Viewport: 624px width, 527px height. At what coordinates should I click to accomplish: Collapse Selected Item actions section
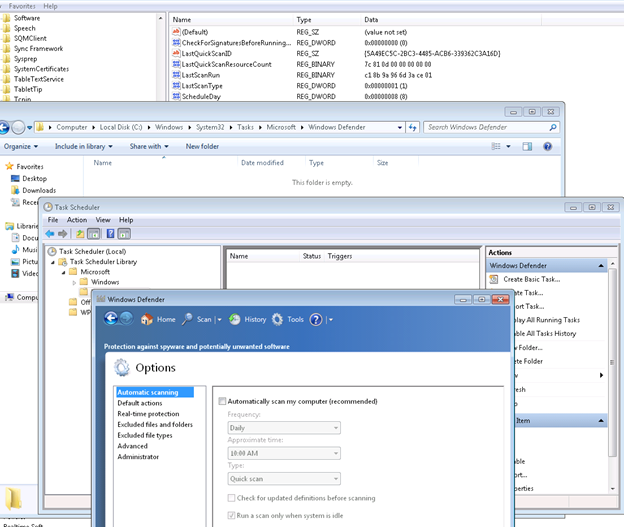pyautogui.click(x=601, y=421)
